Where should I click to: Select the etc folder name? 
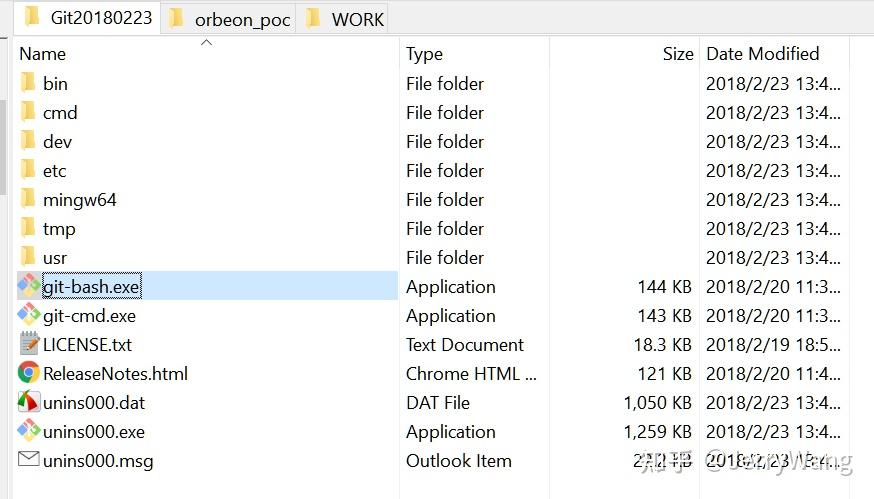pos(55,171)
